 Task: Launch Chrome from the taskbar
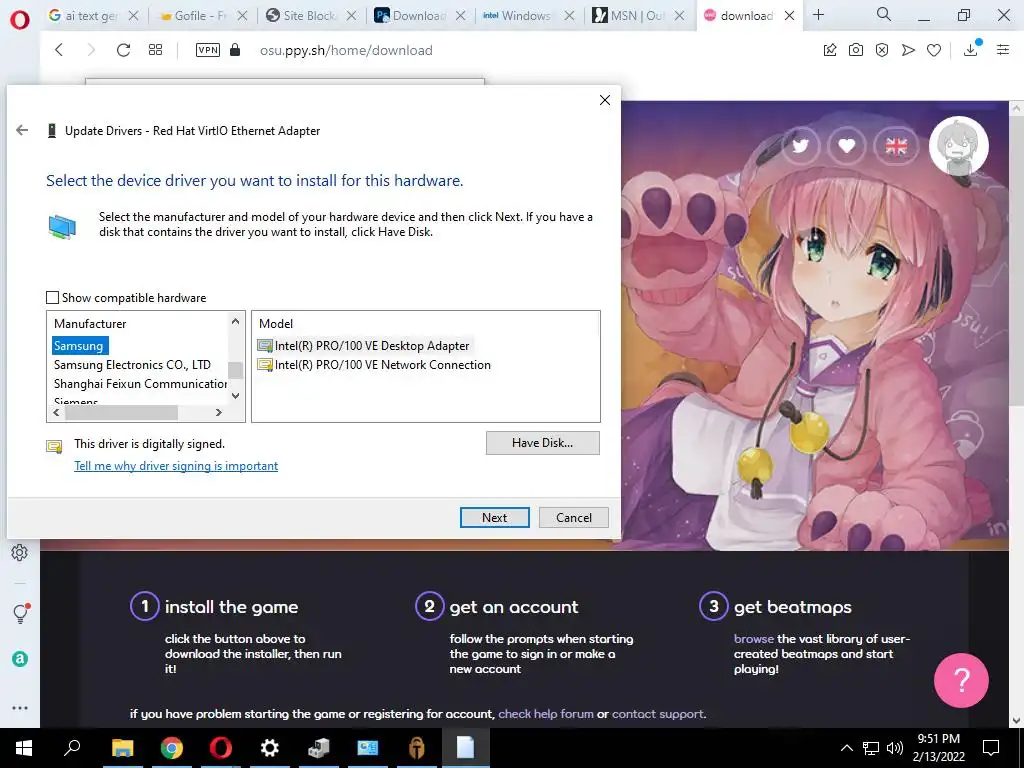(172, 748)
